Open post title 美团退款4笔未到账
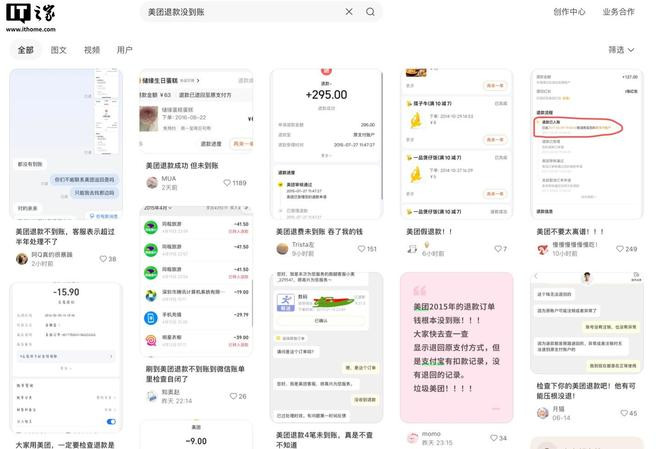Viewport: 660px width, 449px height. 325,440
